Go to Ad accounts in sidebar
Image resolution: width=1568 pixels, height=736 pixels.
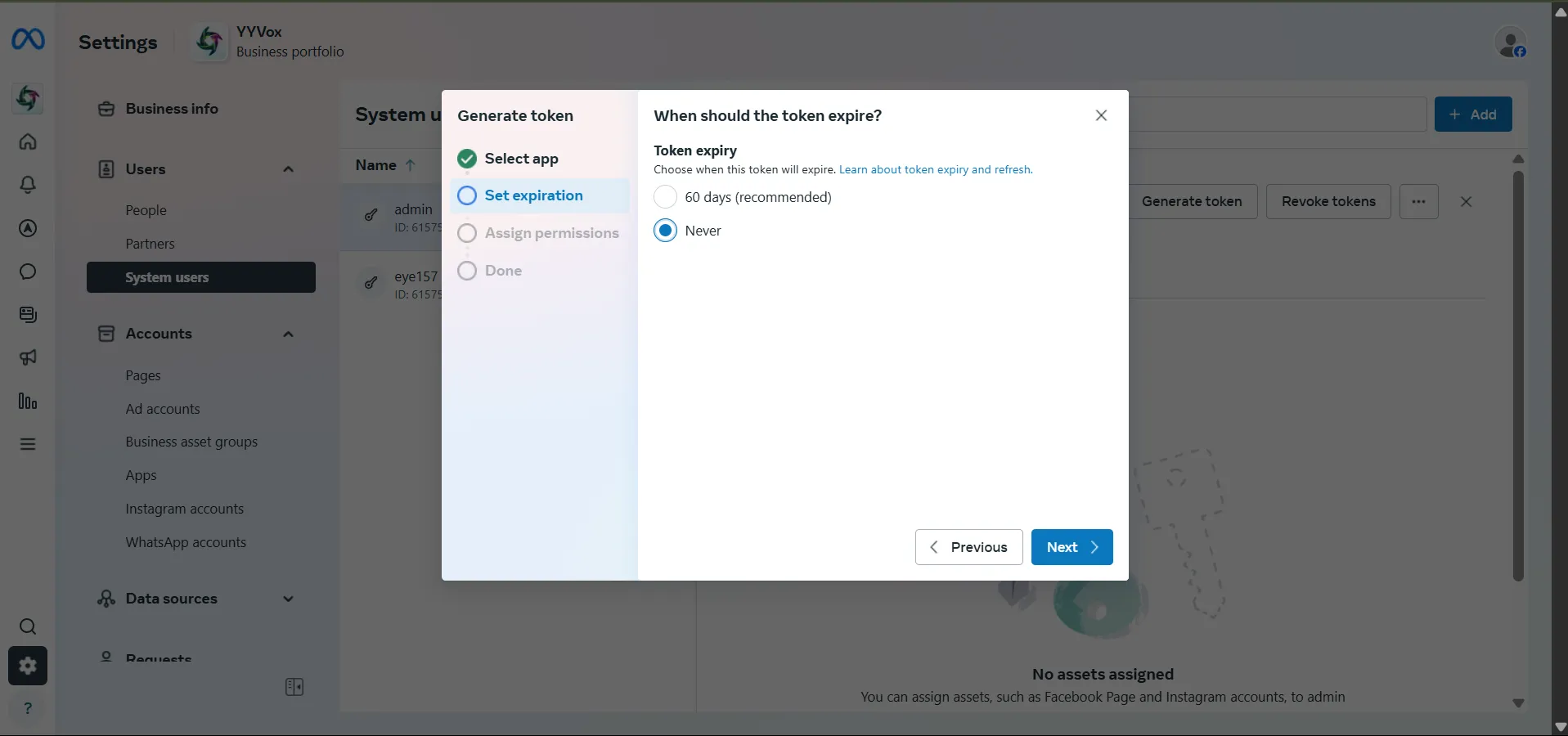pyautogui.click(x=163, y=409)
